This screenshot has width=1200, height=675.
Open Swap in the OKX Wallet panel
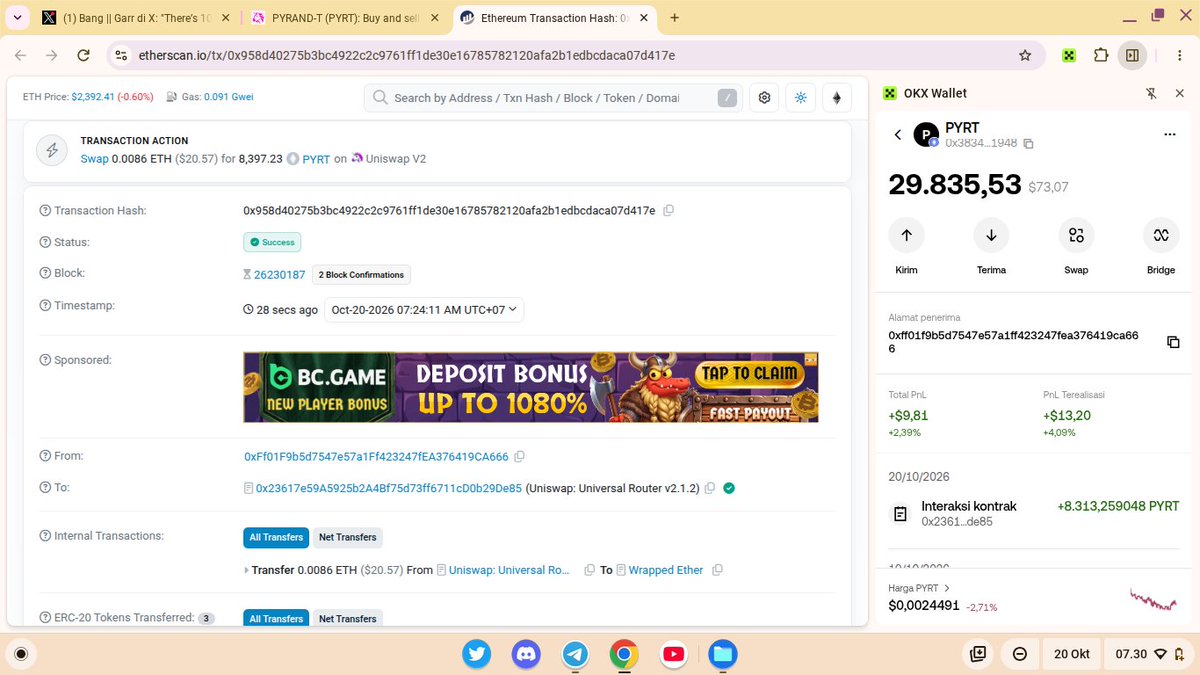click(x=1076, y=235)
